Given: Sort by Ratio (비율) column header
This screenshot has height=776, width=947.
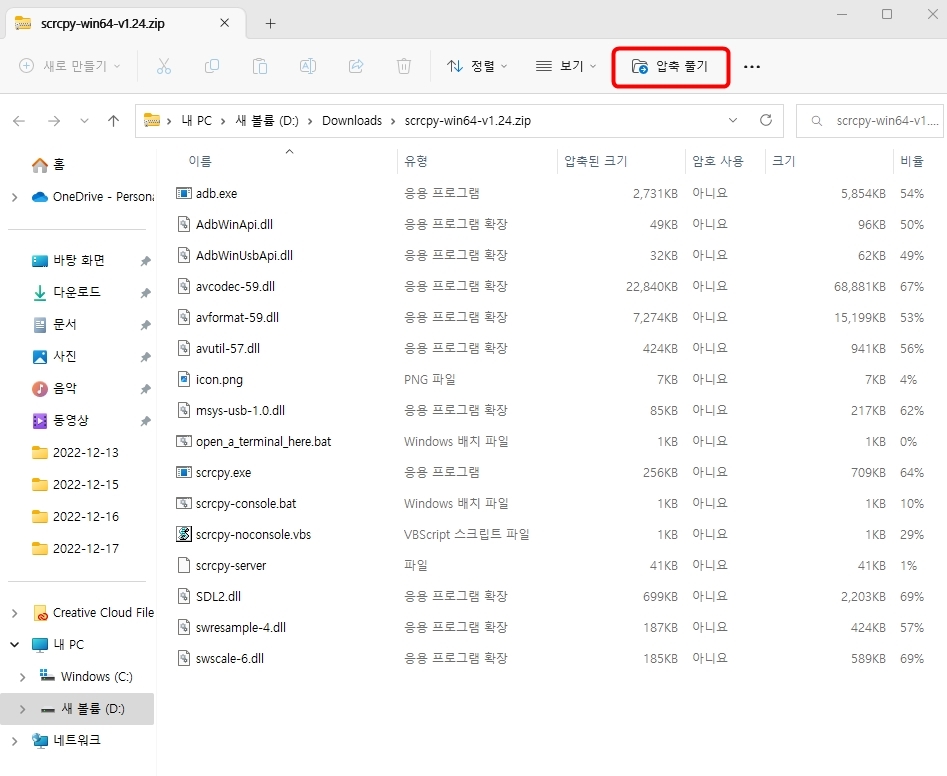Looking at the screenshot, I should [912, 161].
